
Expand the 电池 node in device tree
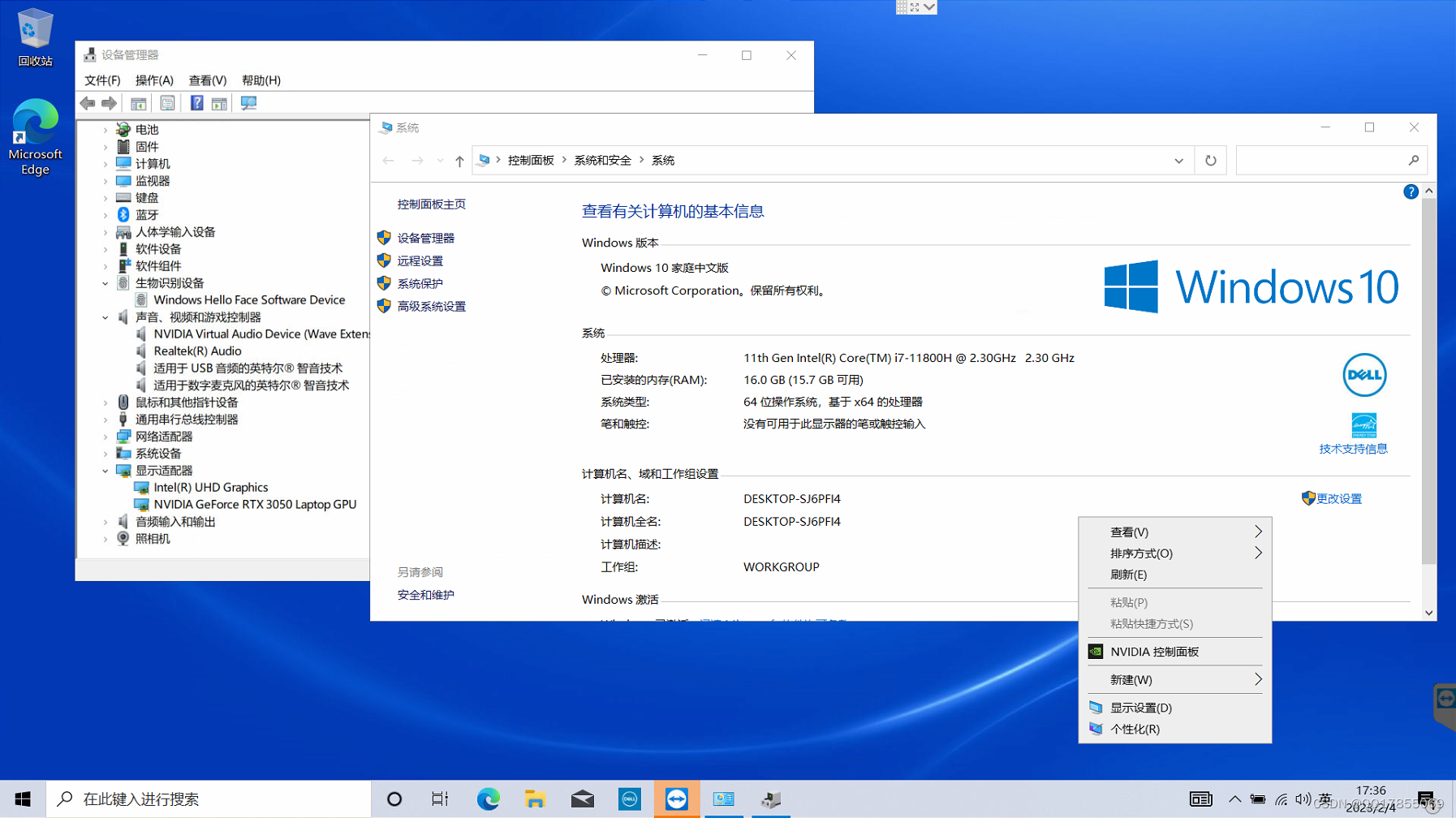[x=106, y=130]
